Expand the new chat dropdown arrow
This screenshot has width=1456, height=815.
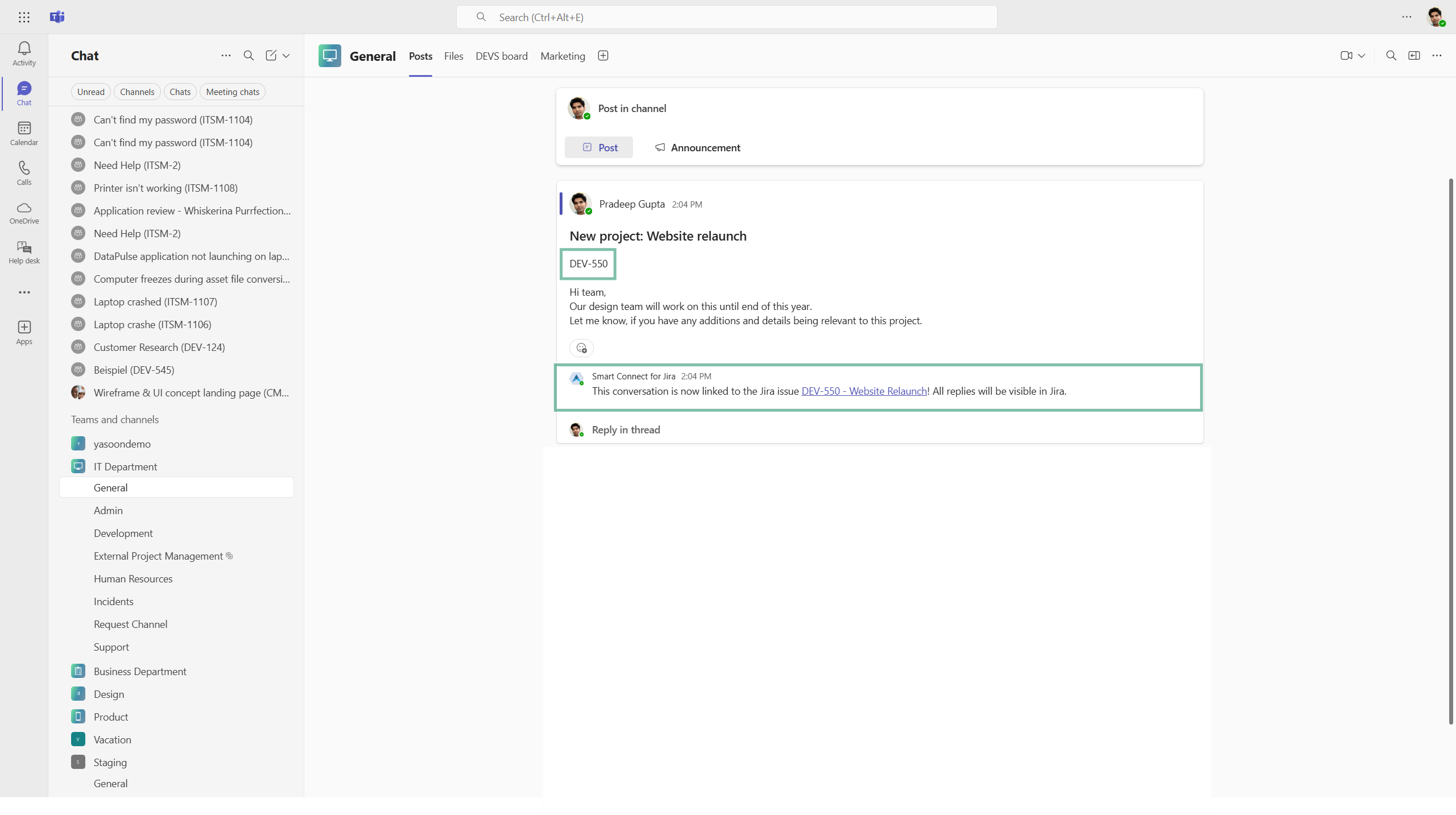(286, 56)
